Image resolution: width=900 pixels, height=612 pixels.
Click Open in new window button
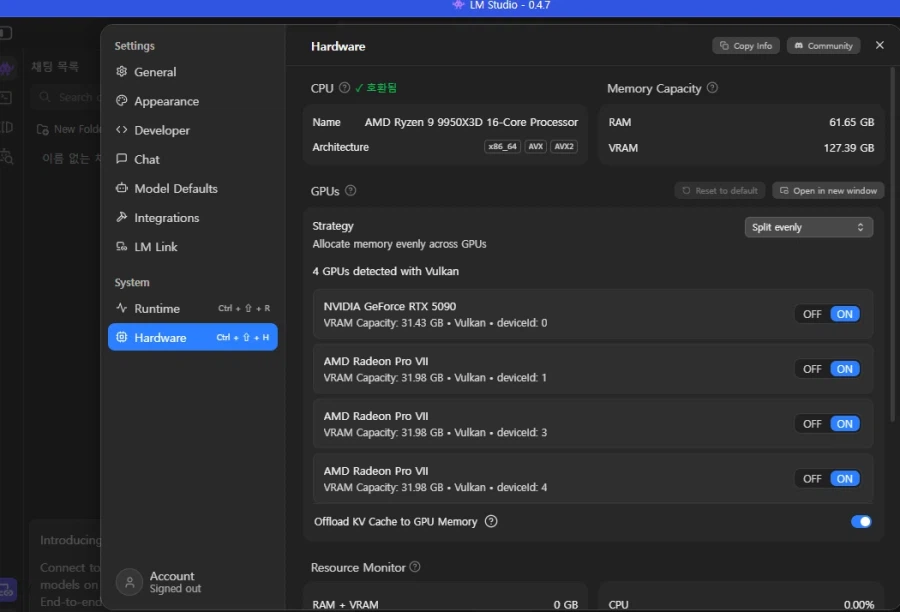pyautogui.click(x=828, y=191)
